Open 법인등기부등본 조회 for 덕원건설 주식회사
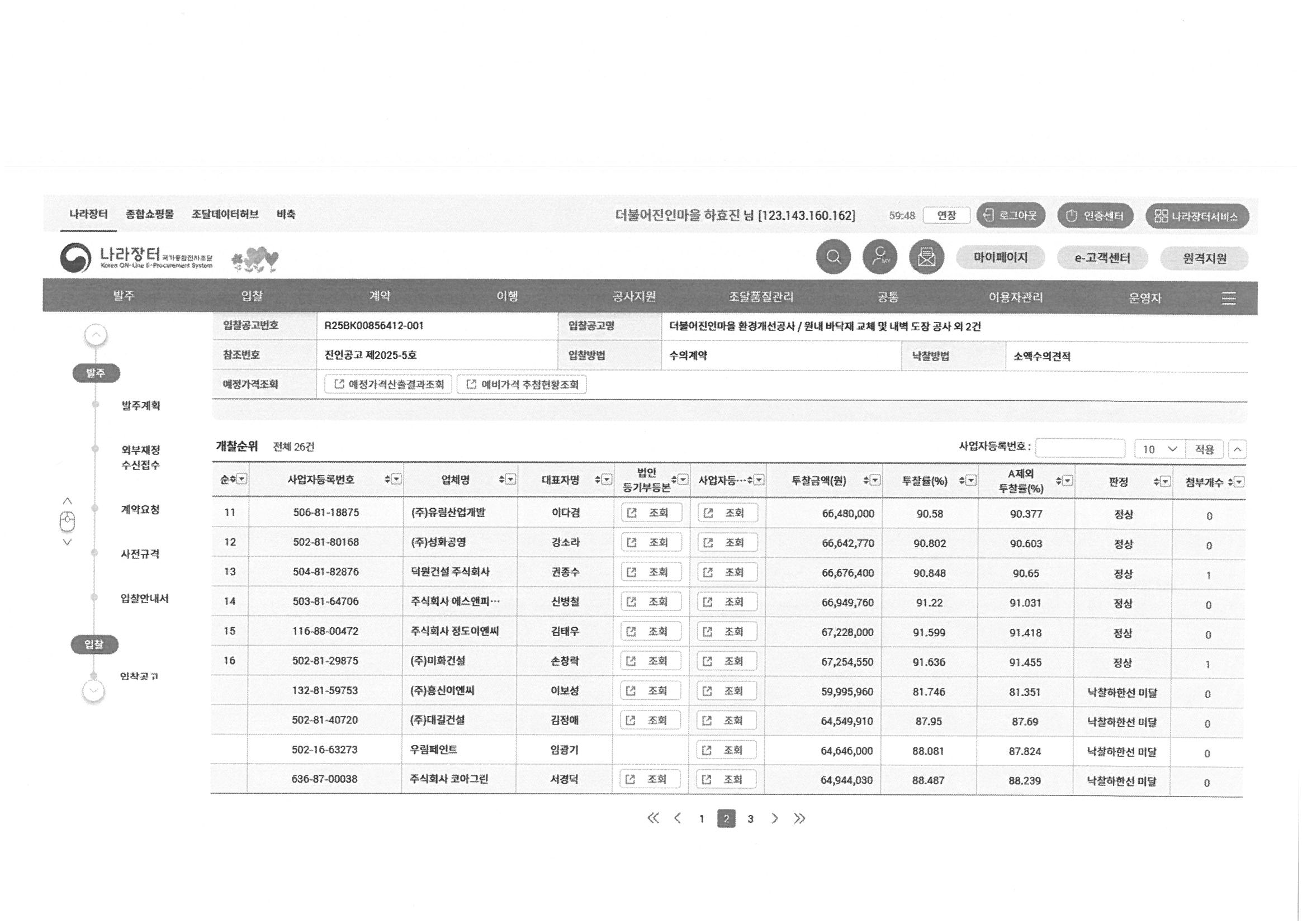 (x=651, y=572)
